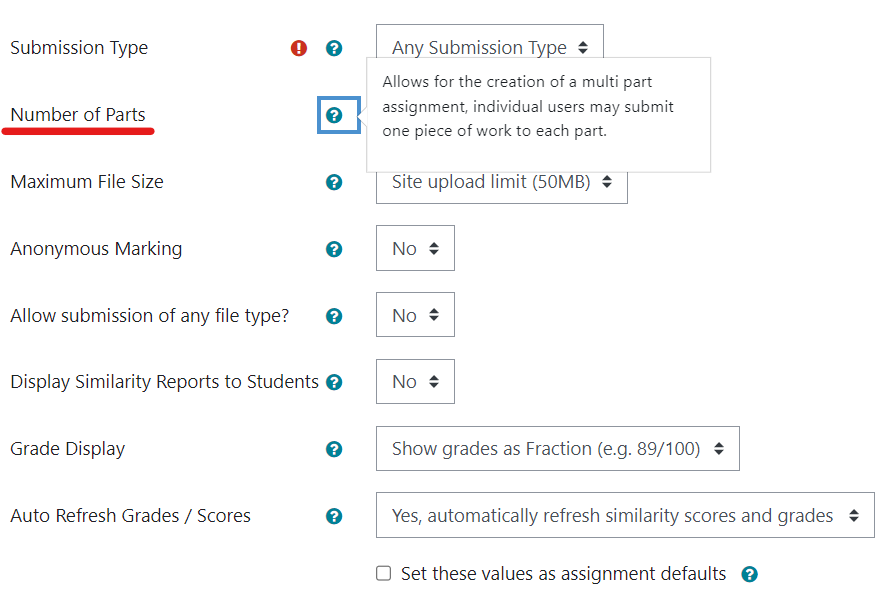This screenshot has width=888, height=602.
Task: Show help for Display Similarity Reports to Students
Action: [x=334, y=382]
